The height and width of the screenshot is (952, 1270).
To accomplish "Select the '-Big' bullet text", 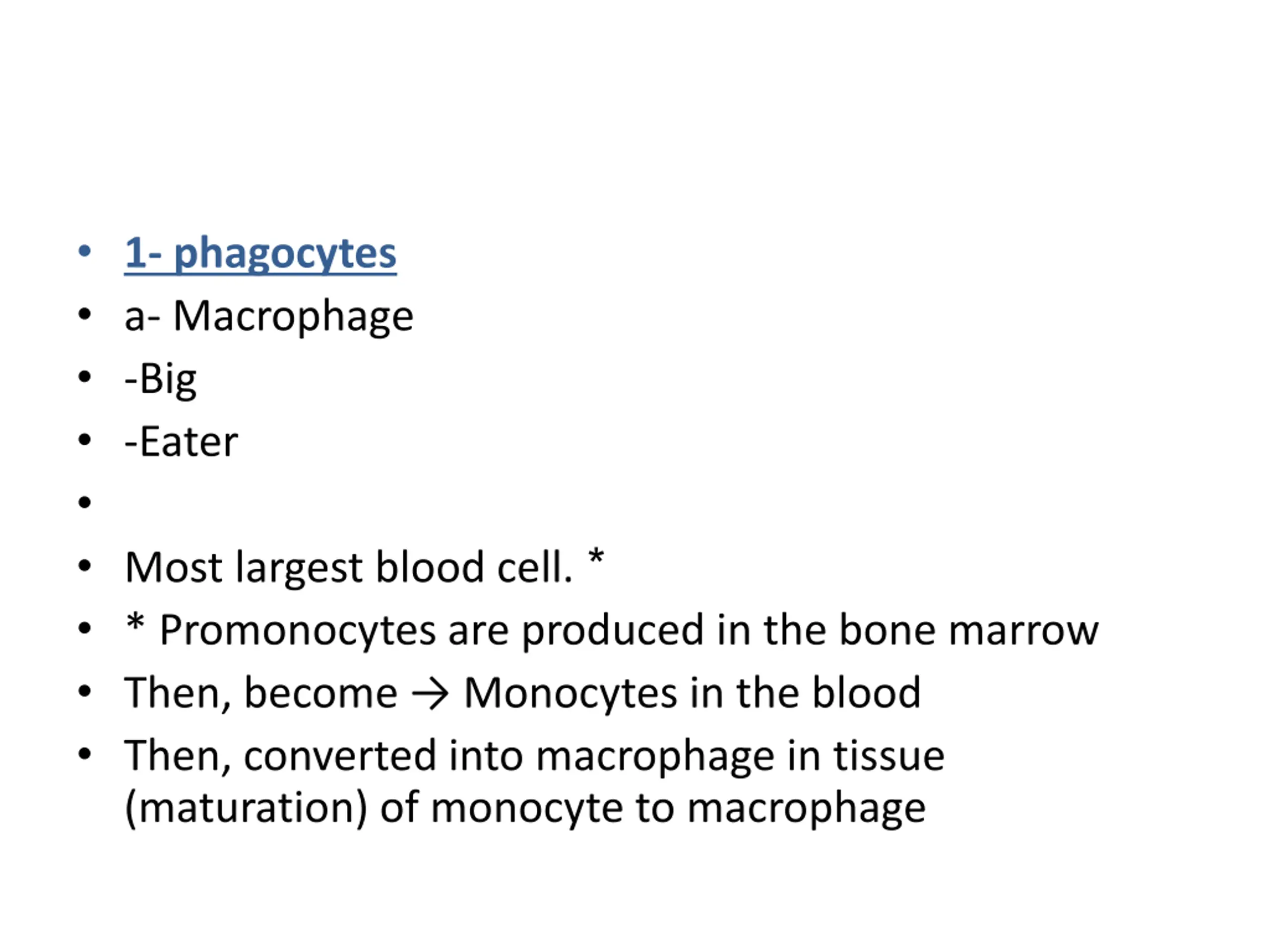I will [x=160, y=379].
